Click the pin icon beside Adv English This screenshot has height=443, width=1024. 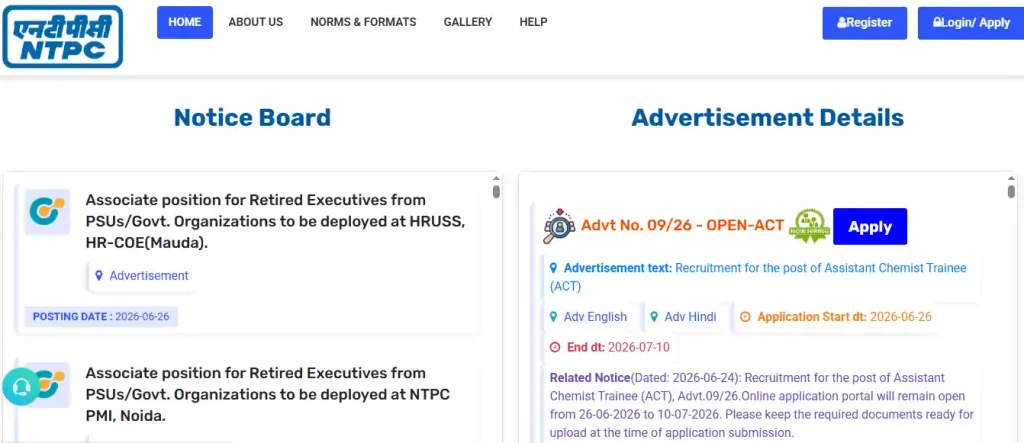click(553, 317)
